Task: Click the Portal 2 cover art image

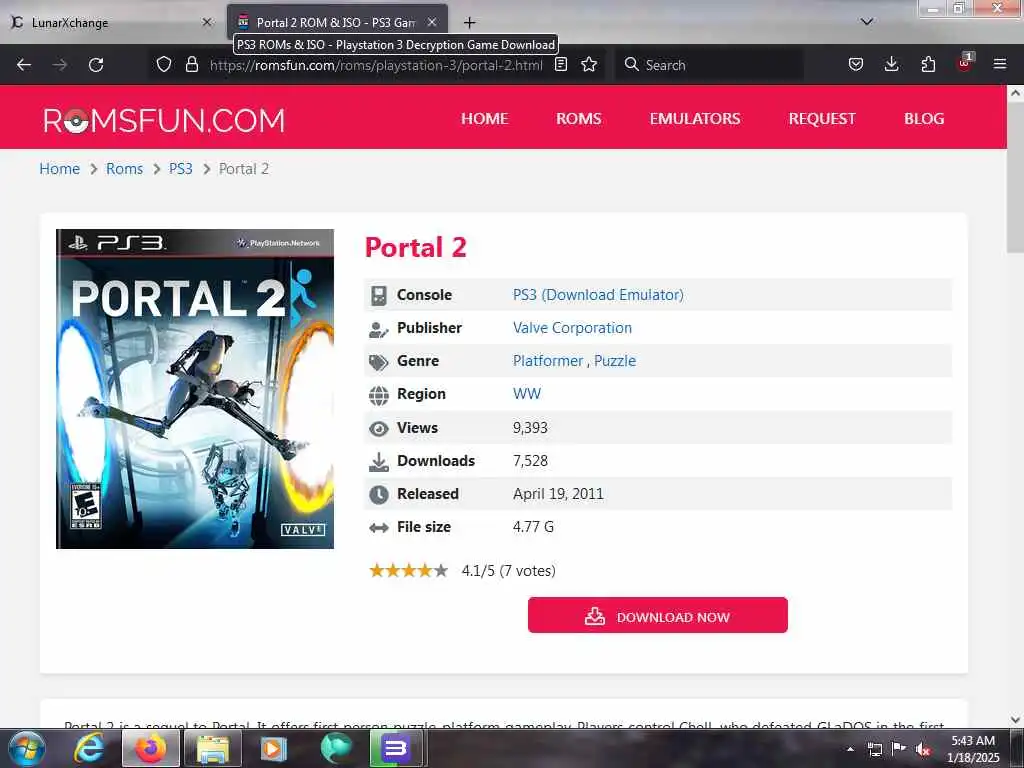Action: [x=195, y=389]
